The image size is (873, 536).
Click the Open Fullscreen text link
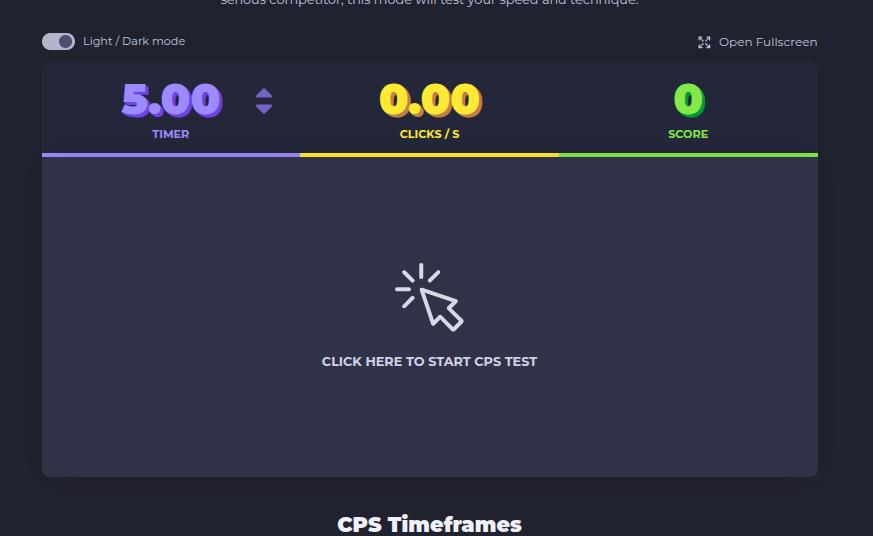click(x=768, y=42)
